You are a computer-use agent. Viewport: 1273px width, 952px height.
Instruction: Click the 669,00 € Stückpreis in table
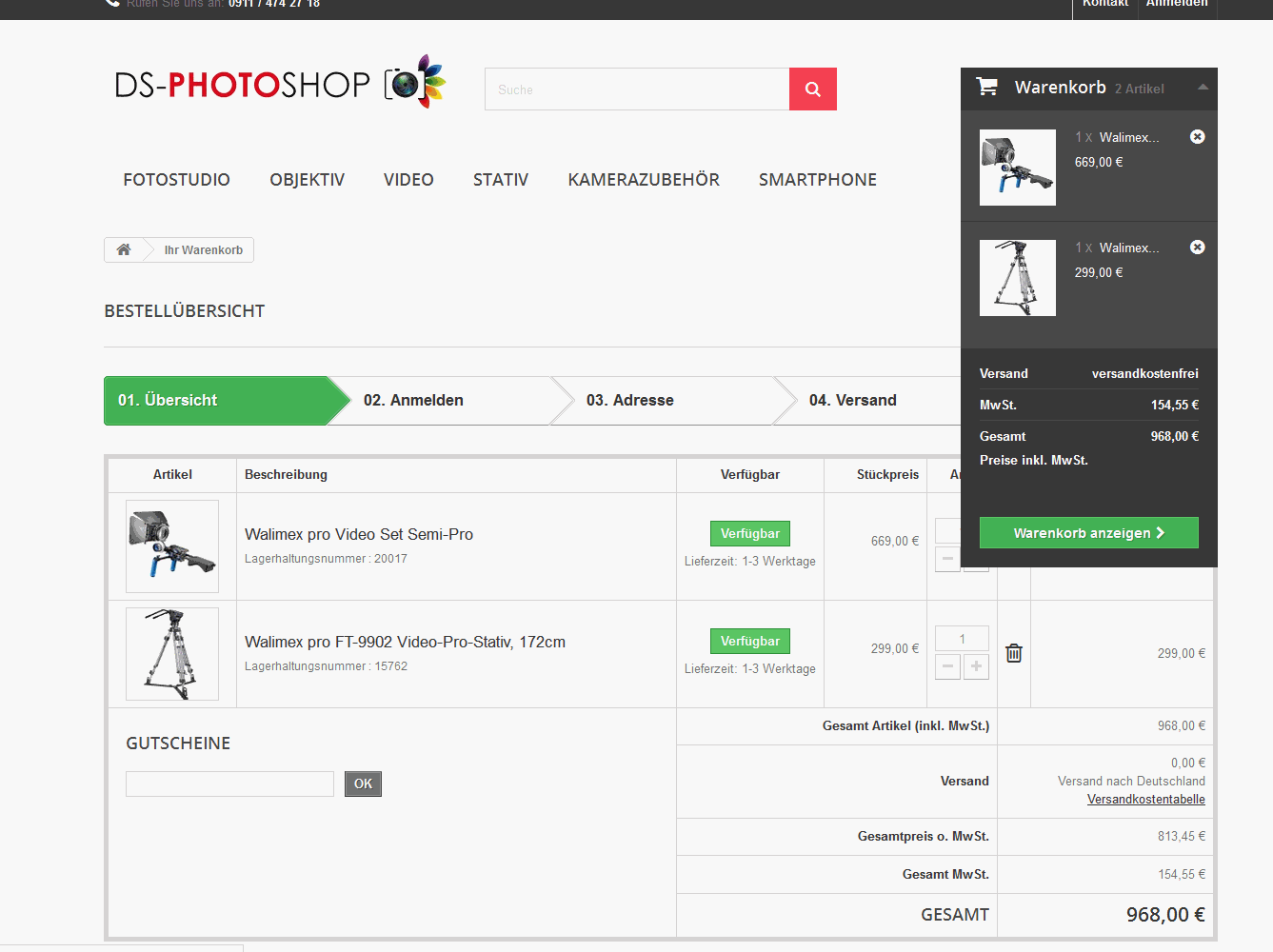click(895, 541)
